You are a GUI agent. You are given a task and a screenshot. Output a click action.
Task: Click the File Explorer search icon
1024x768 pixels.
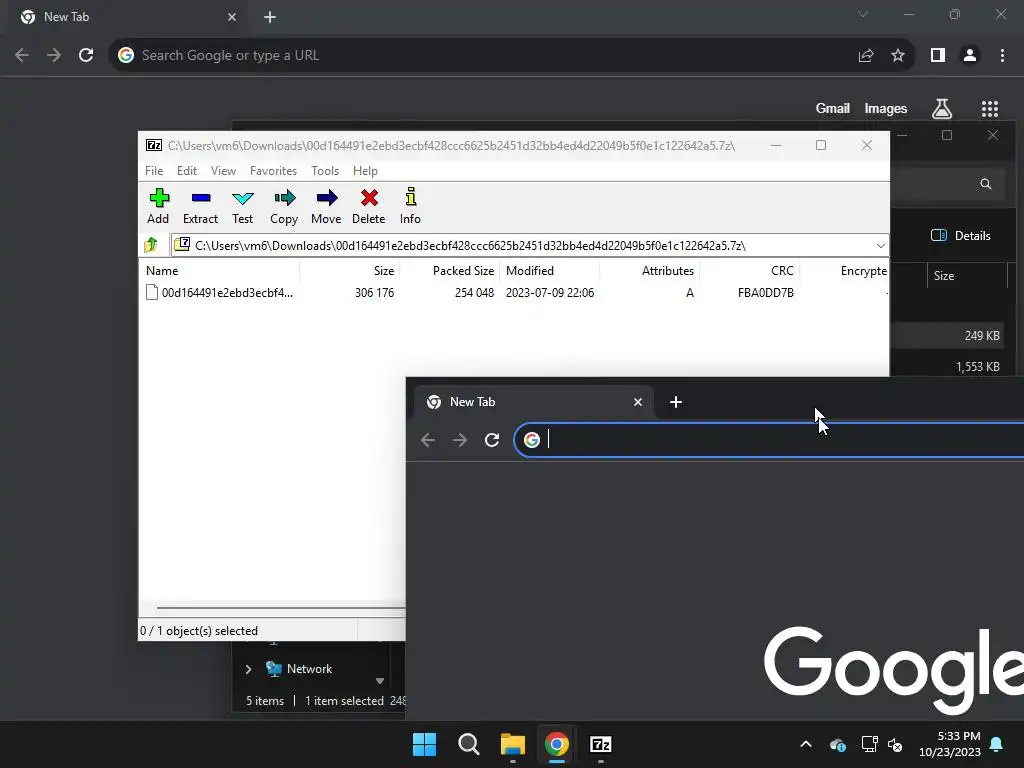tap(985, 184)
